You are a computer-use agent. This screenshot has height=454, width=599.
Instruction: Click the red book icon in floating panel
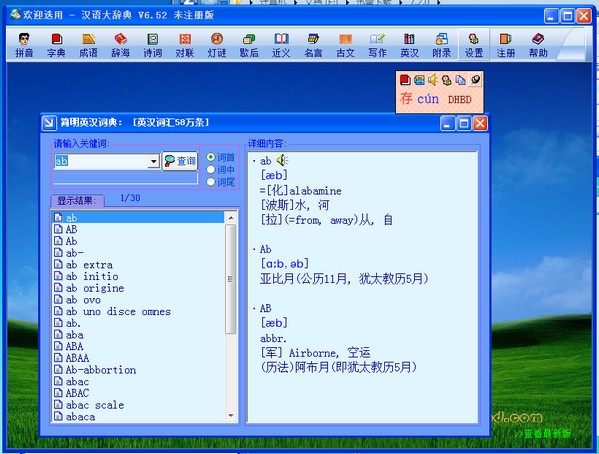pyautogui.click(x=405, y=80)
